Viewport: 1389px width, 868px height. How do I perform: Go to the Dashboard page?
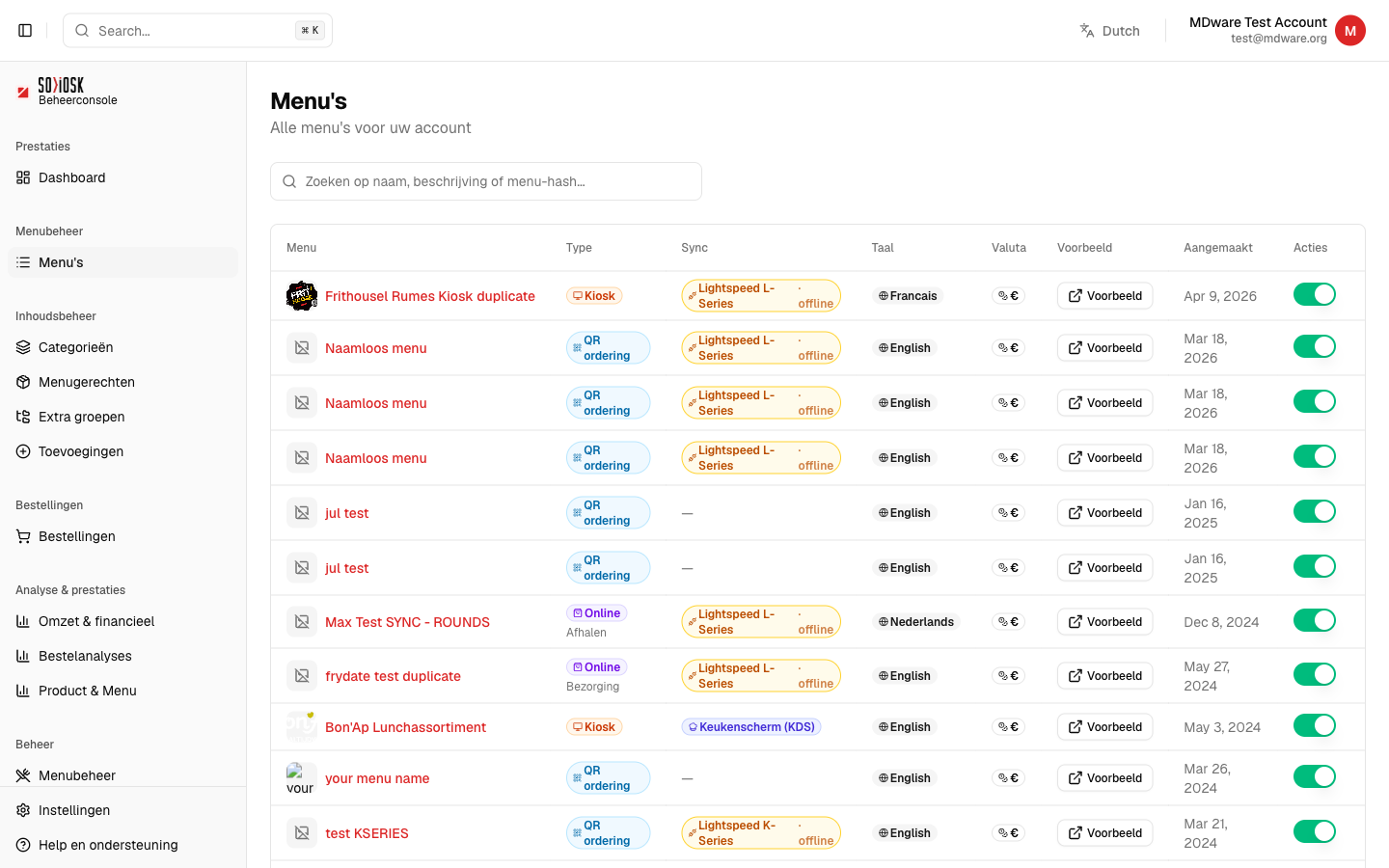point(123,177)
